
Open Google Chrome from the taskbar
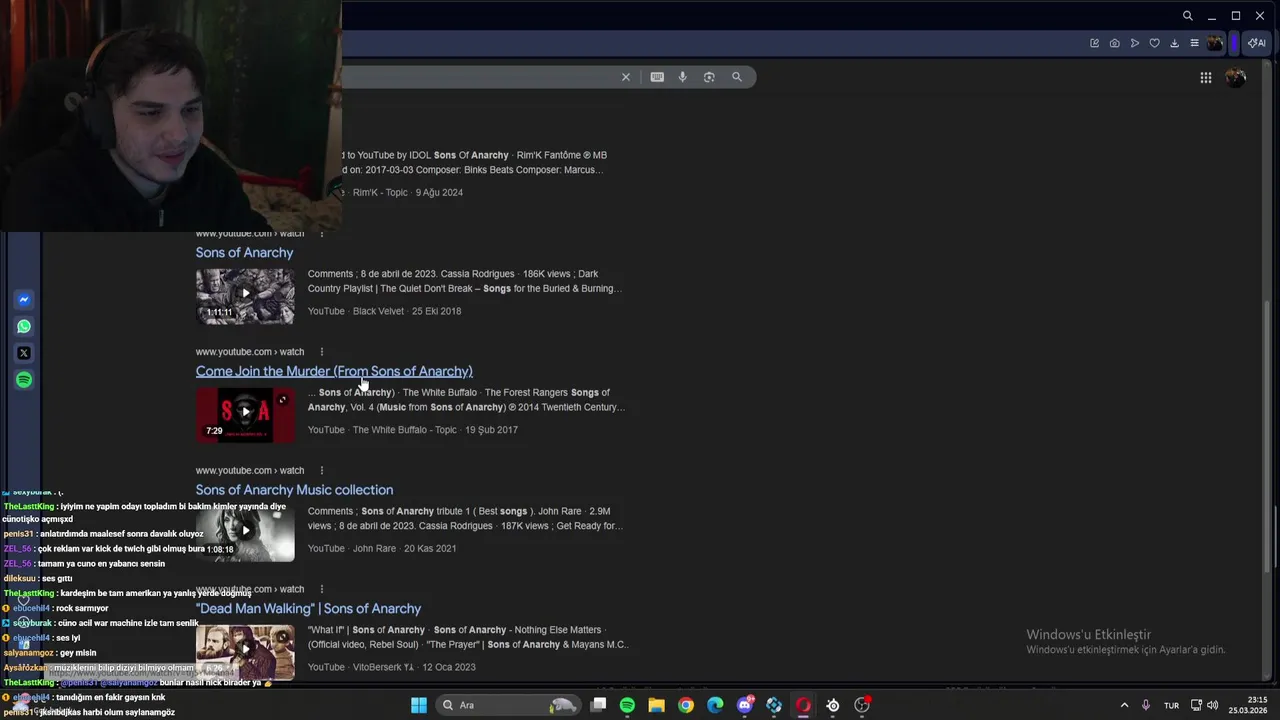point(685,705)
